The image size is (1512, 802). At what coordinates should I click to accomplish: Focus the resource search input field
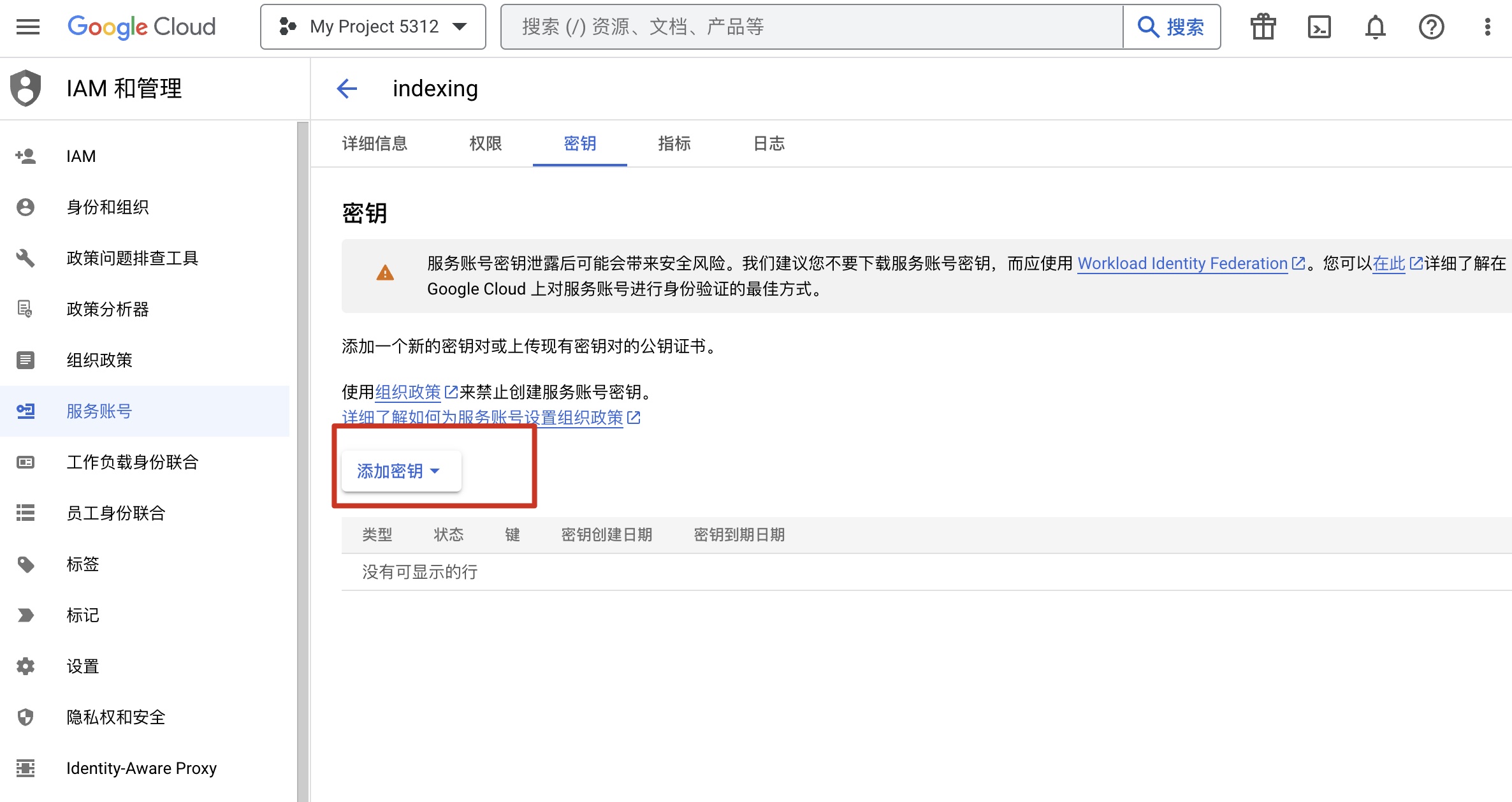pos(810,27)
